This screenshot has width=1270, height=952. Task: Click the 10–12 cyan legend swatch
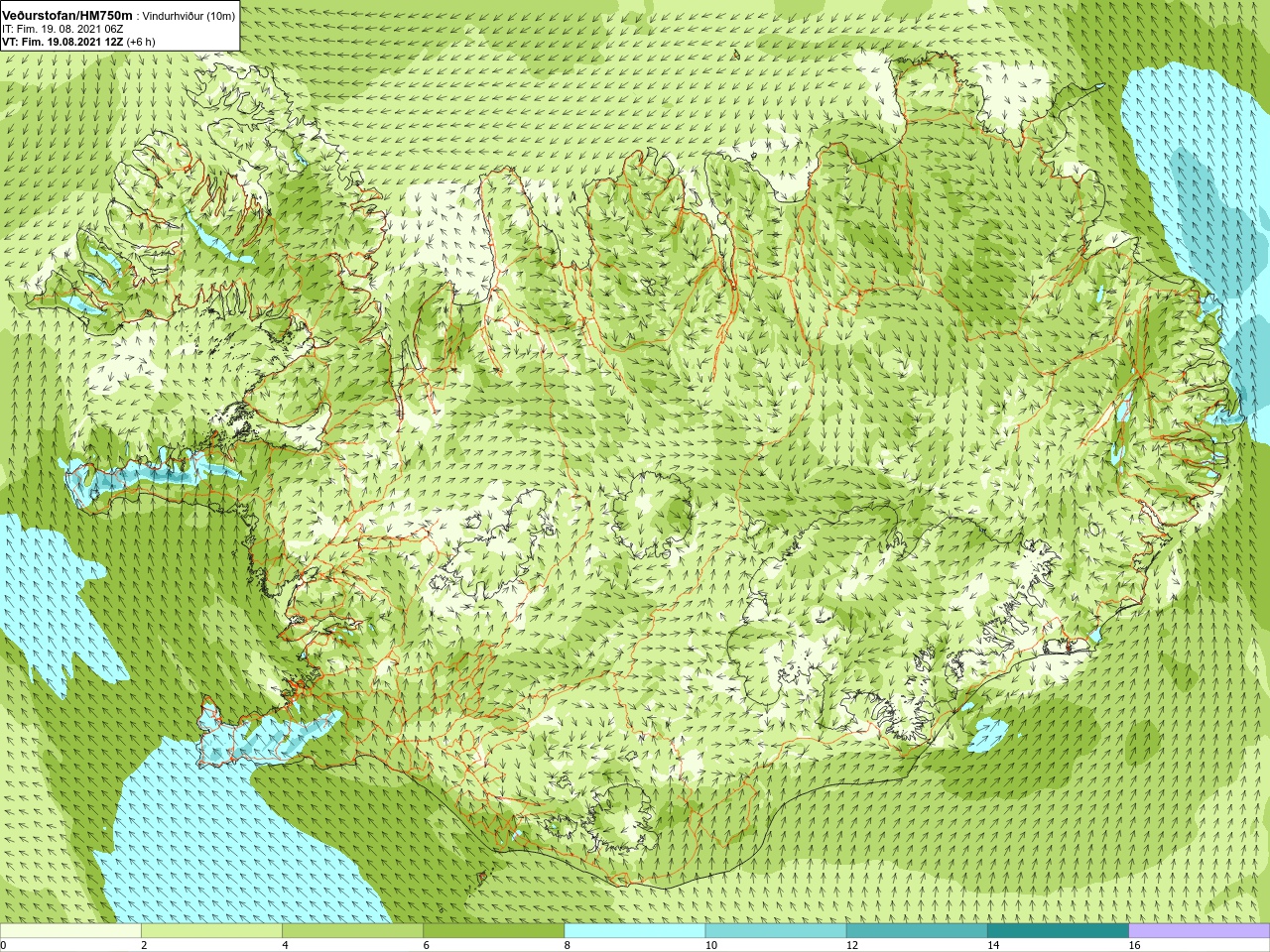click(x=776, y=931)
